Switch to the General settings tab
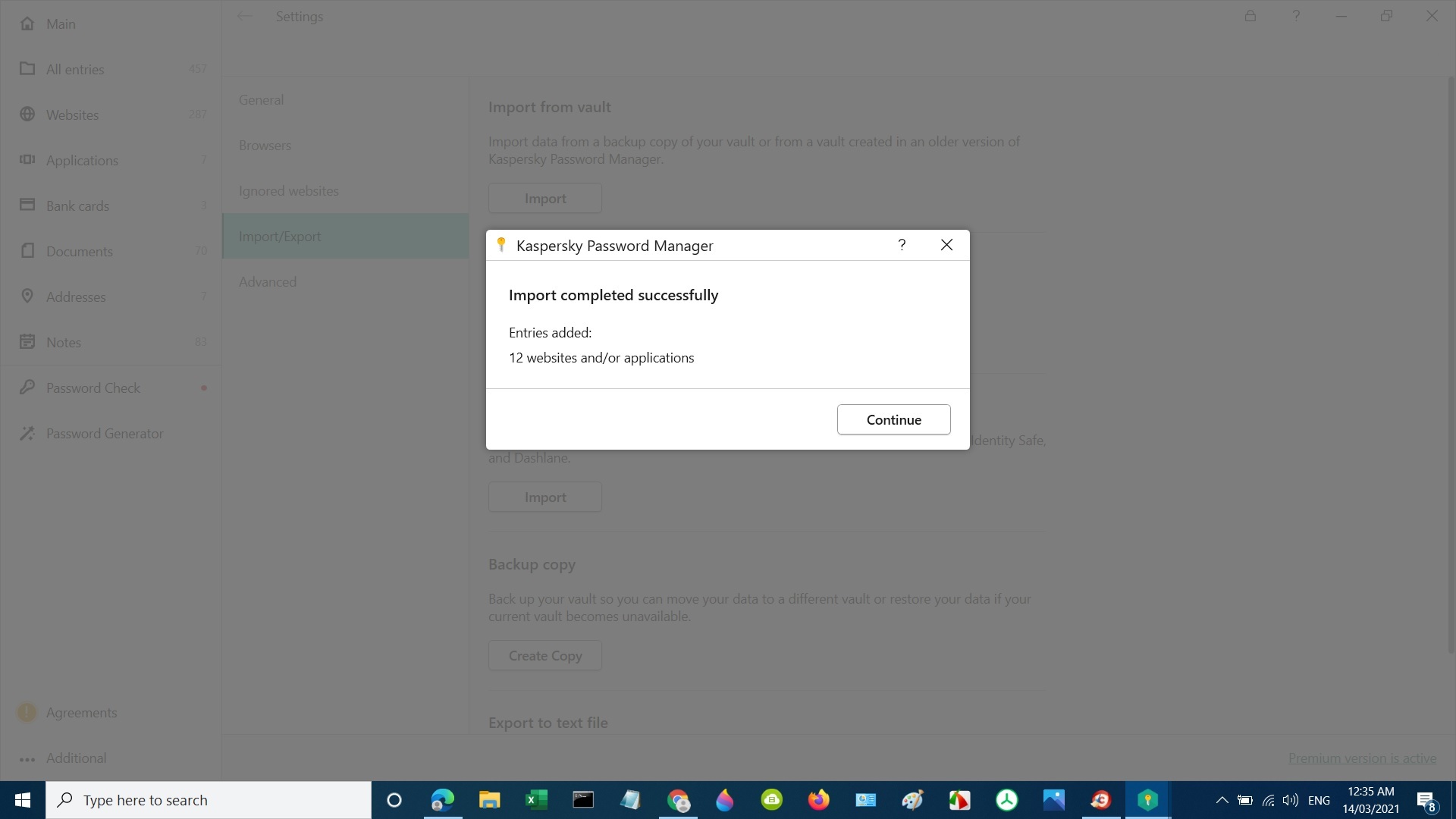The image size is (1456, 819). coord(345,99)
